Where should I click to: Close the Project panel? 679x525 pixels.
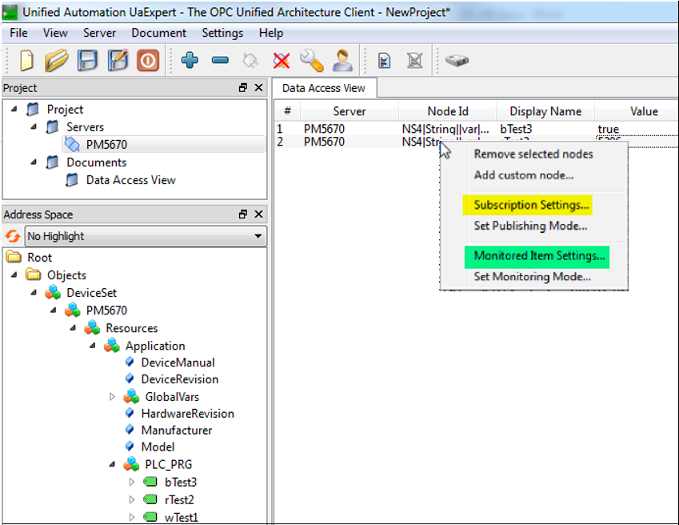[259, 88]
